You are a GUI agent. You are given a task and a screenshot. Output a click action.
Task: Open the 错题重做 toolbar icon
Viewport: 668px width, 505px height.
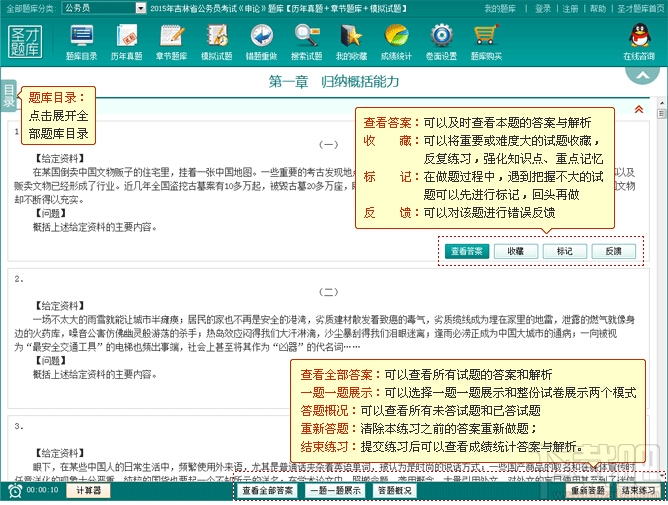[262, 42]
